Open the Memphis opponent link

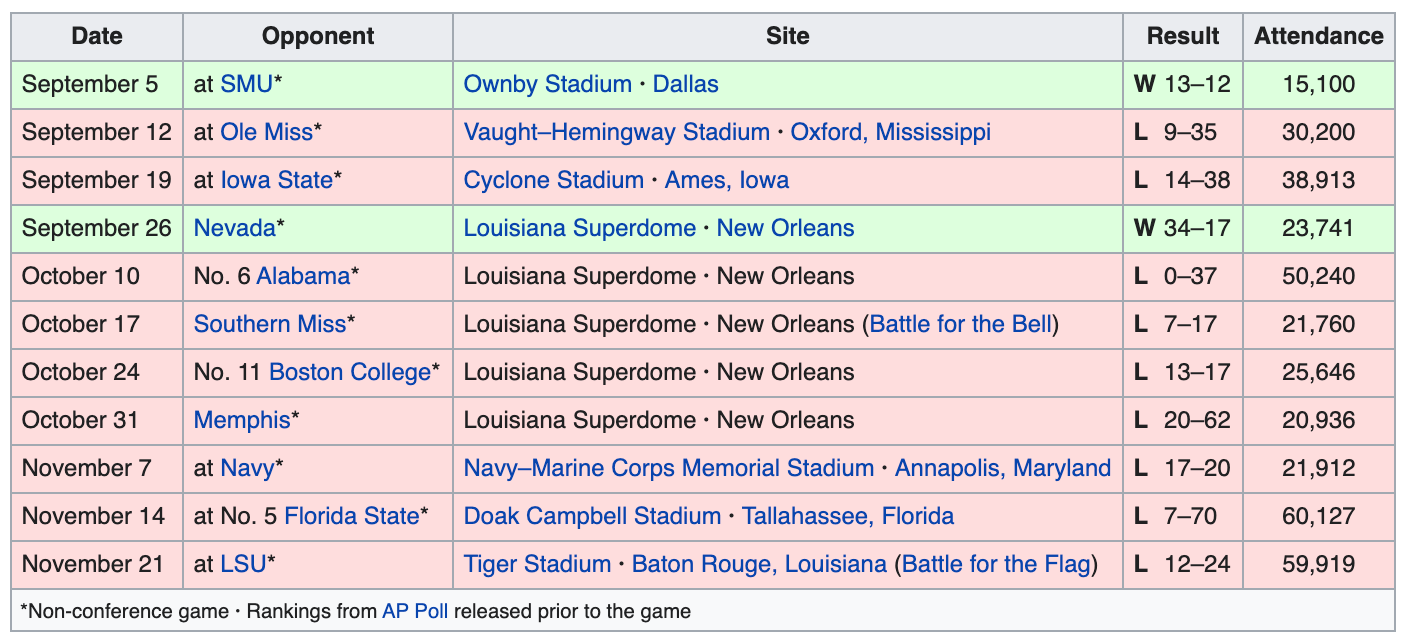(242, 420)
